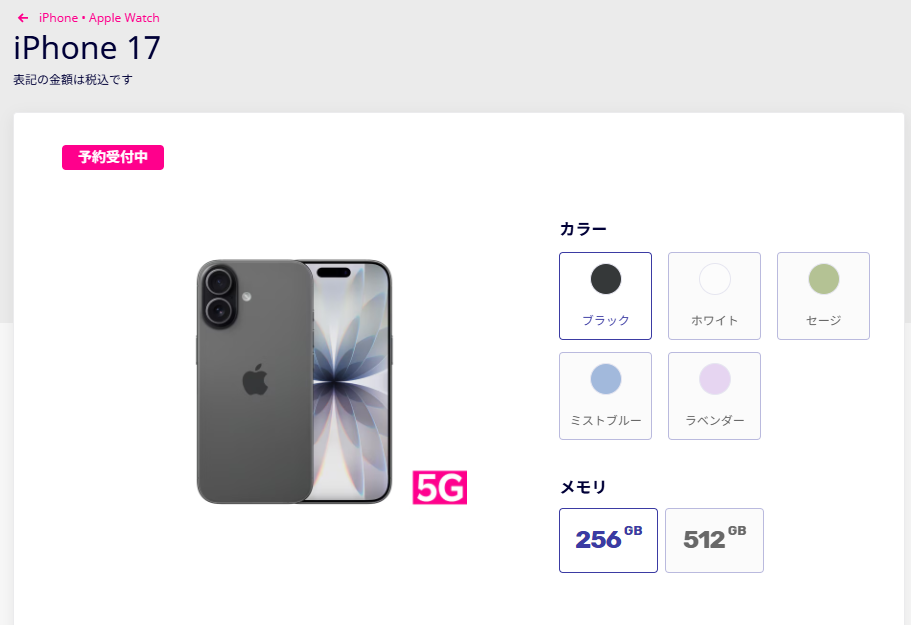911x625 pixels.
Task: Click the 予約受付中 pink badge
Action: [113, 157]
